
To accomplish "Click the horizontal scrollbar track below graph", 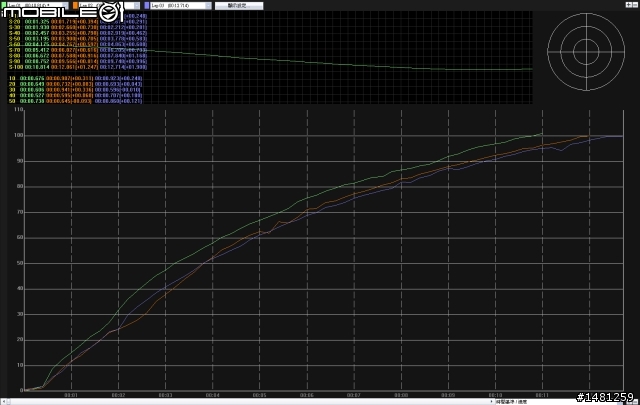I will pos(247,402).
